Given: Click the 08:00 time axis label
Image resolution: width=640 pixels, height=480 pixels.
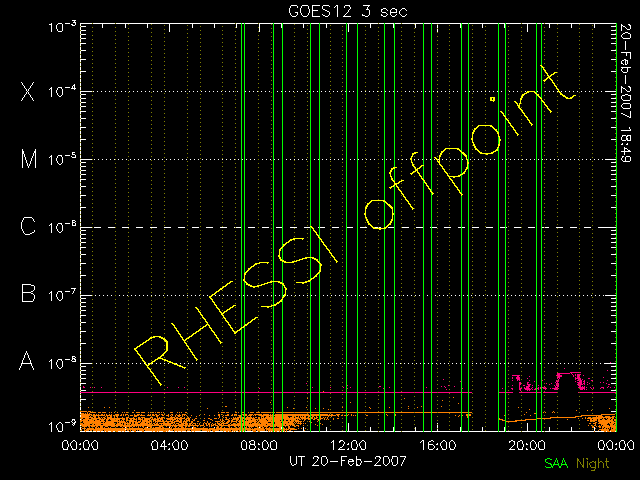Looking at the screenshot, I should click(259, 445).
